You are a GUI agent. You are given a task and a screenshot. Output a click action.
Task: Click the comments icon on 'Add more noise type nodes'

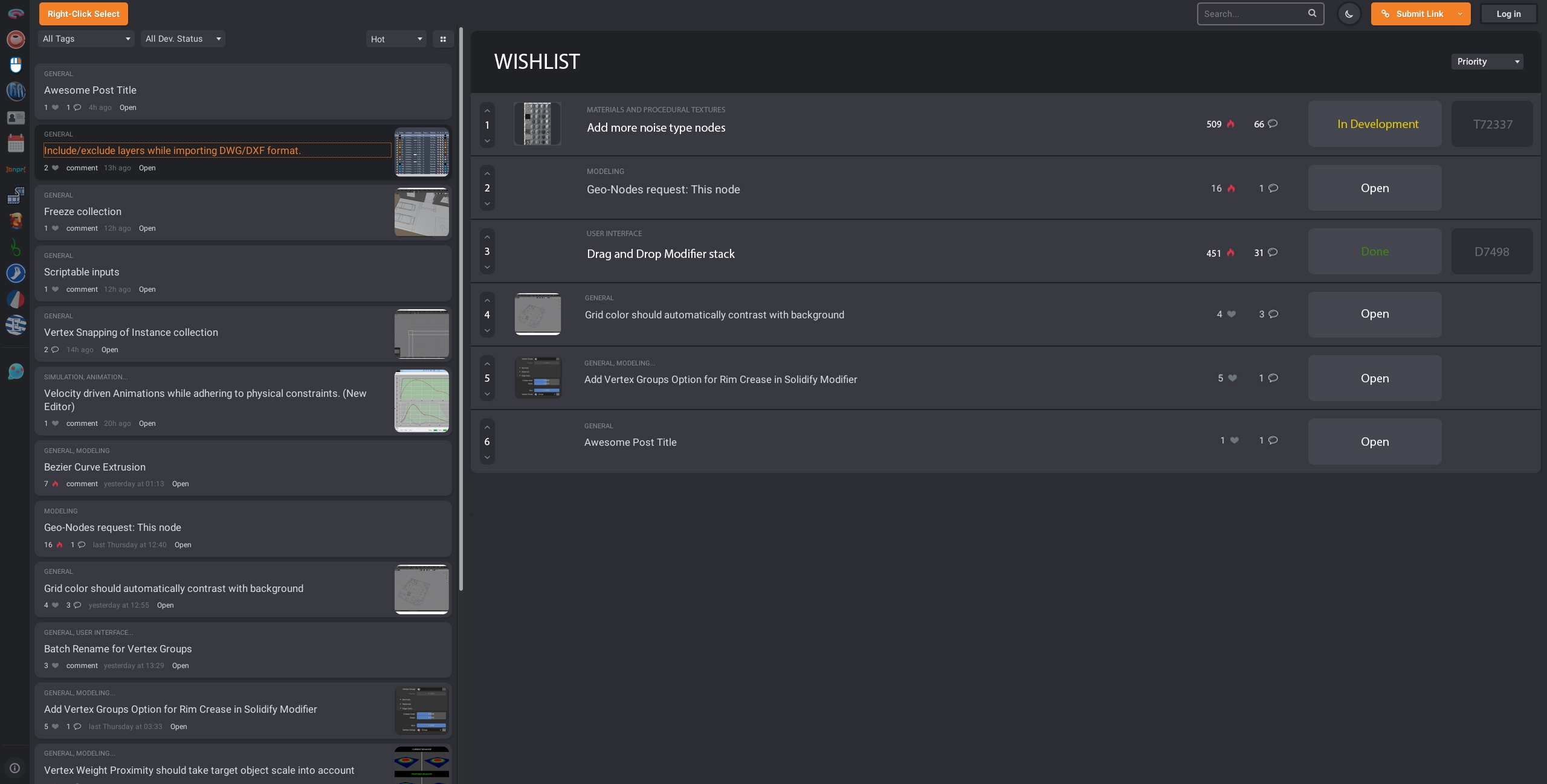click(1273, 124)
